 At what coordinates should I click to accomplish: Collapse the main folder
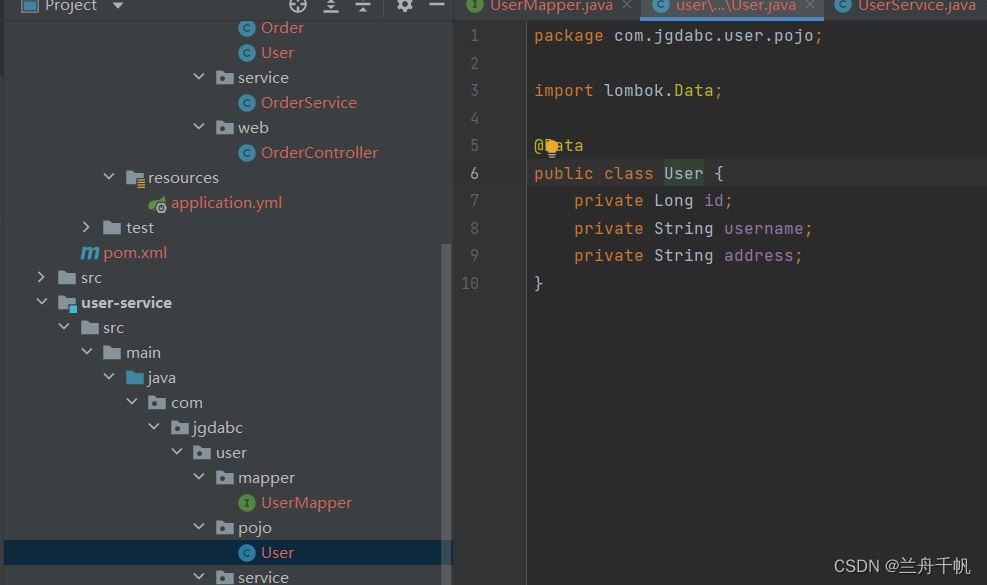pos(87,352)
